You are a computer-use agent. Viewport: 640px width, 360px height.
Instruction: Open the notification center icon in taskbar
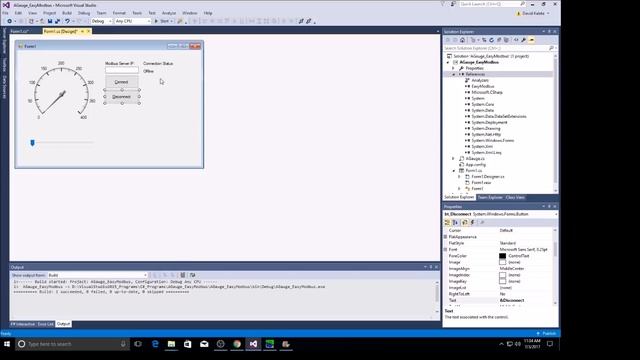click(550, 344)
